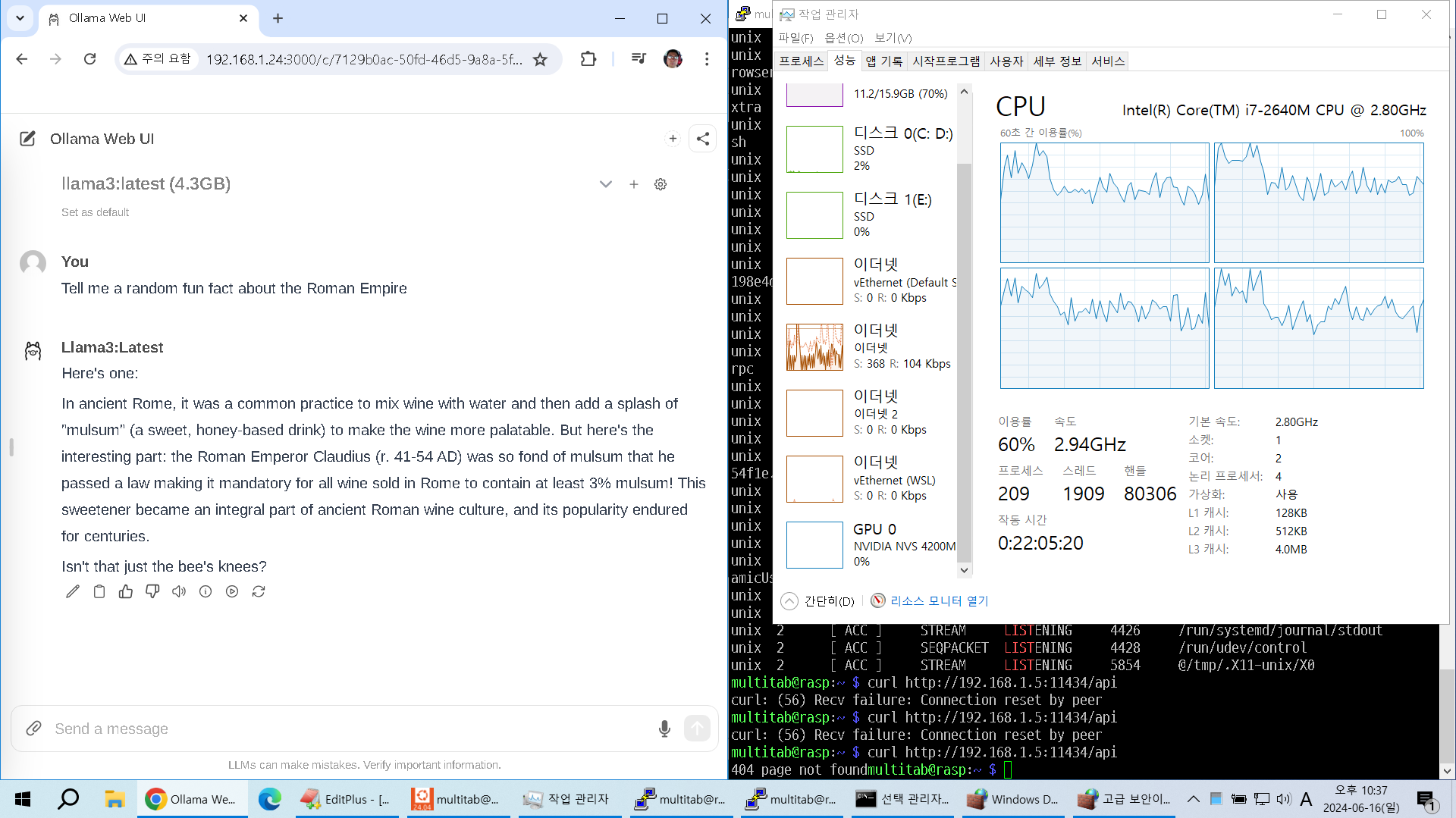Switch to the Services tab

pos(1108,61)
